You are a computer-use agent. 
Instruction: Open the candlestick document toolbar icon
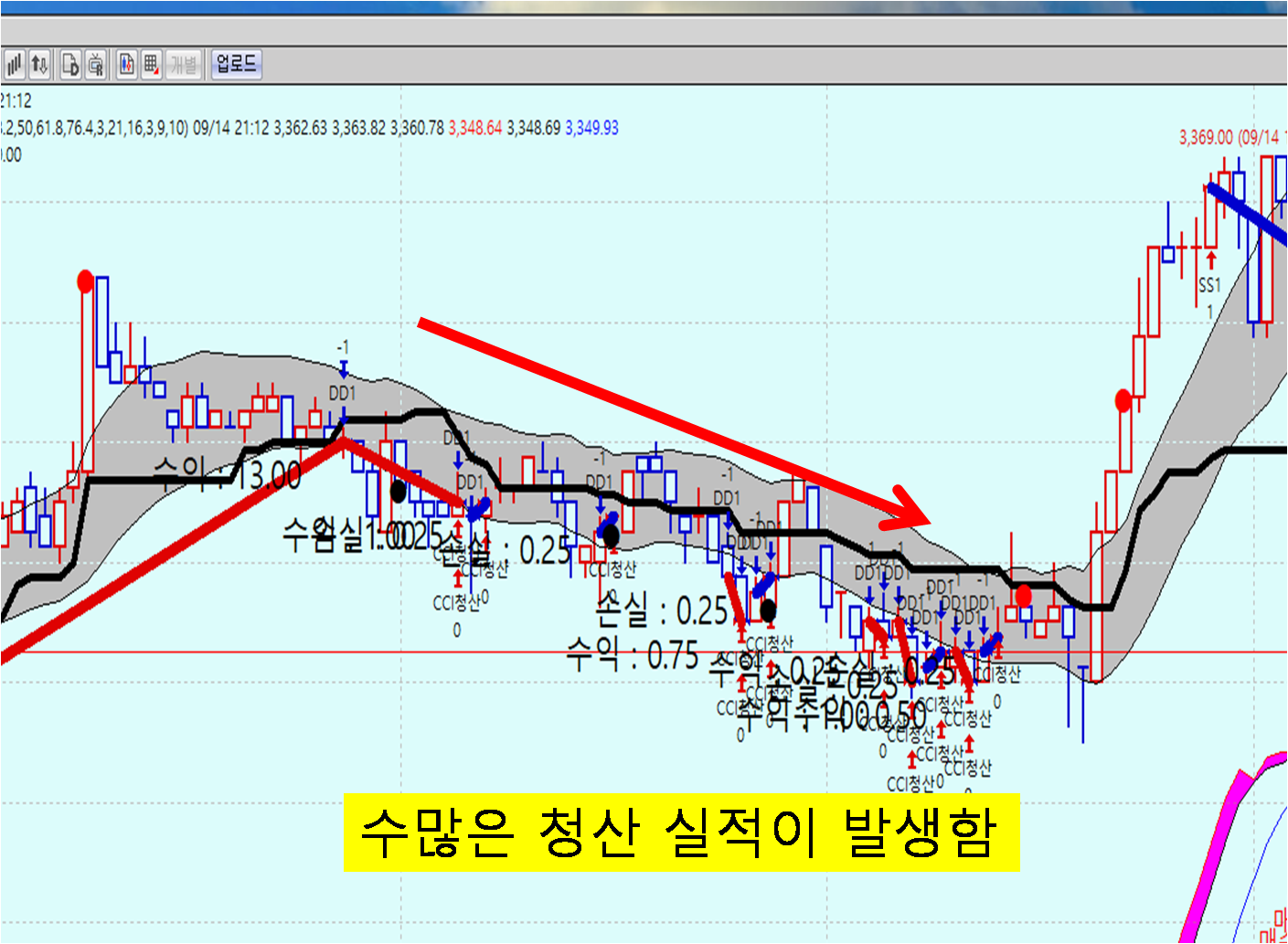point(126,65)
